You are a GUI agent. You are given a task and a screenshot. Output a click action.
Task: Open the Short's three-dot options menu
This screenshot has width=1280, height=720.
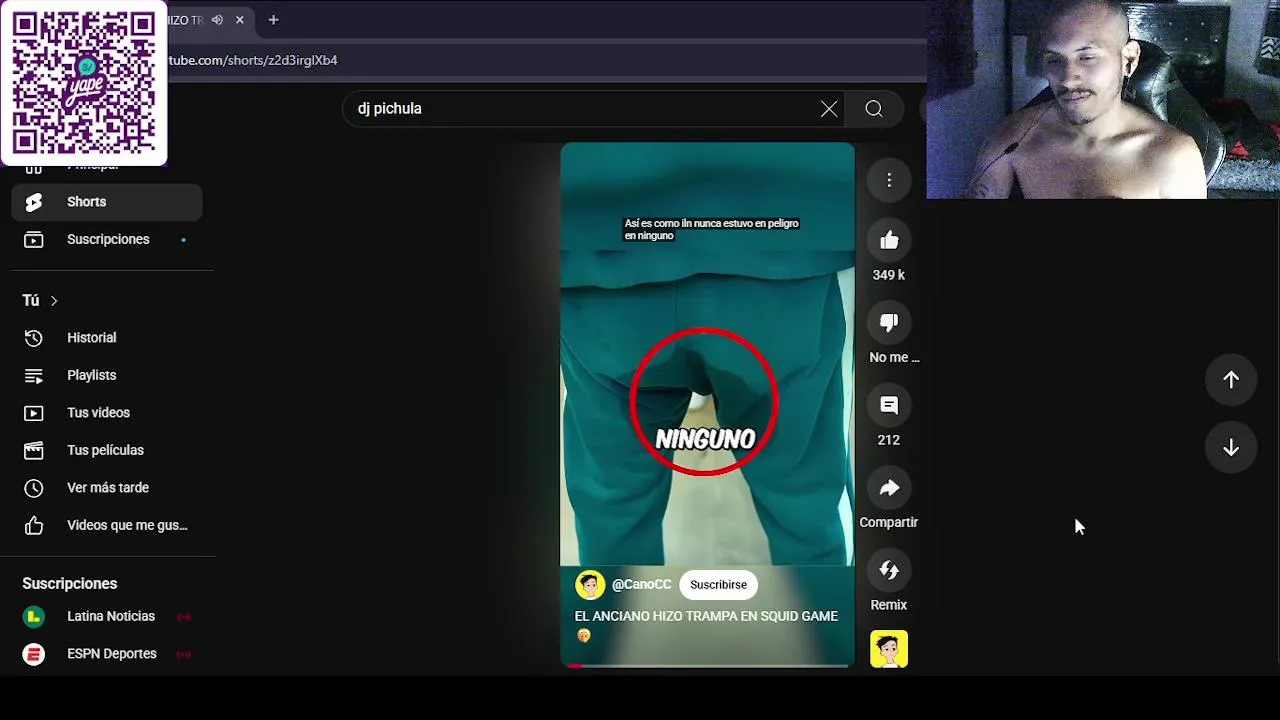pos(889,180)
